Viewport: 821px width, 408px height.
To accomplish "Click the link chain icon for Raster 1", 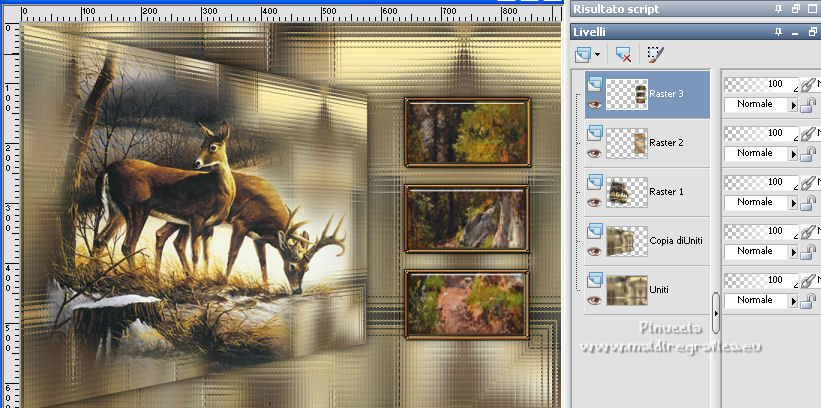I will point(808,182).
